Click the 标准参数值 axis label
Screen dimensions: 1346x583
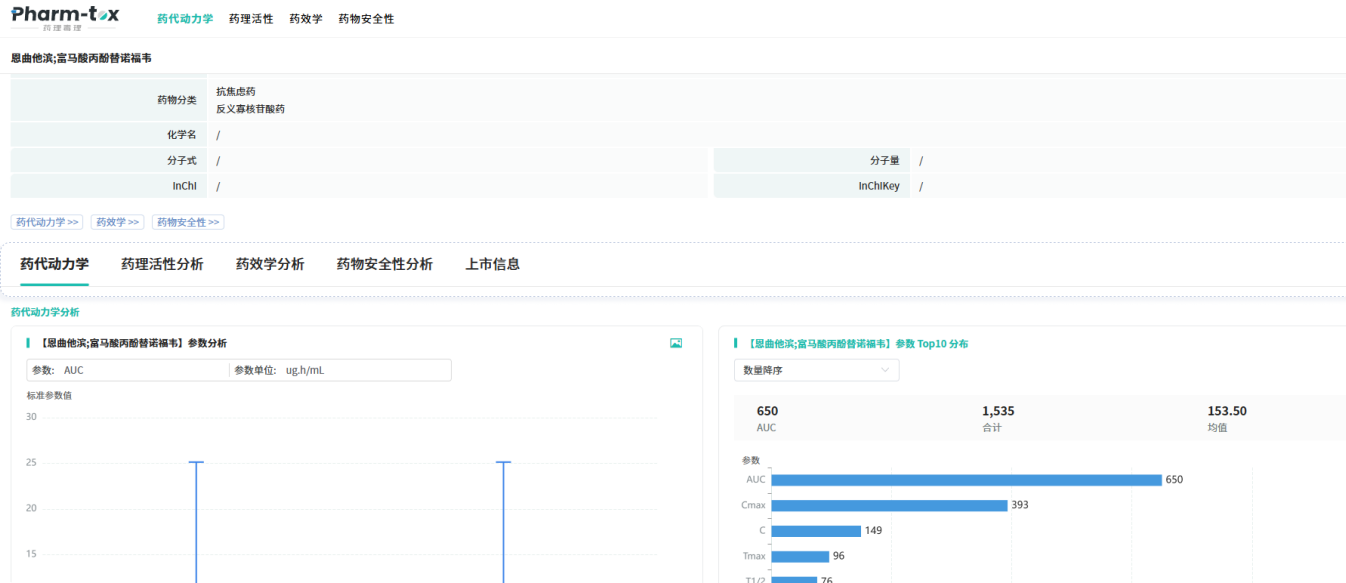click(49, 395)
